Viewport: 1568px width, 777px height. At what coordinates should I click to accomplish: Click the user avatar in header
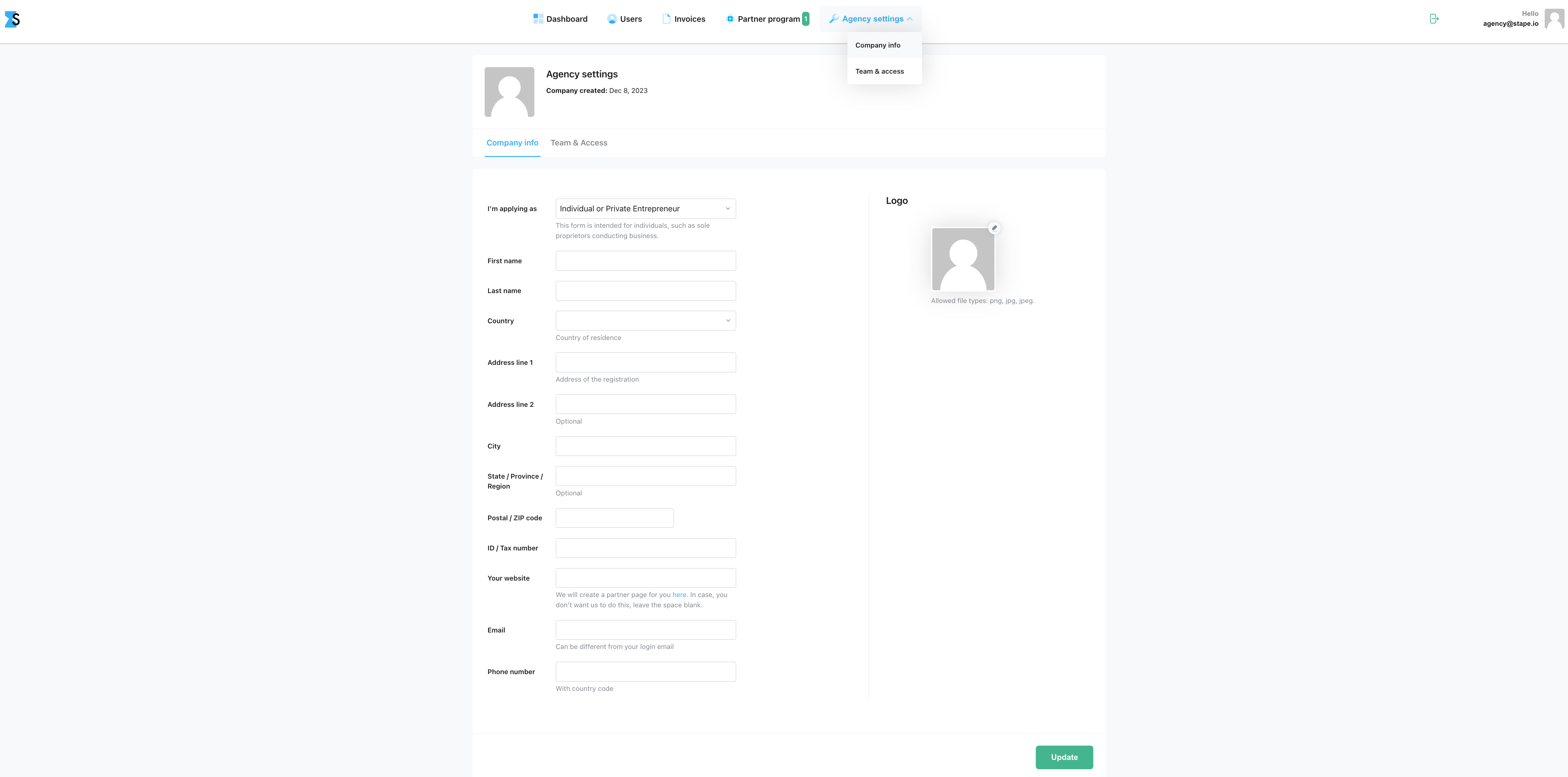(x=1554, y=19)
